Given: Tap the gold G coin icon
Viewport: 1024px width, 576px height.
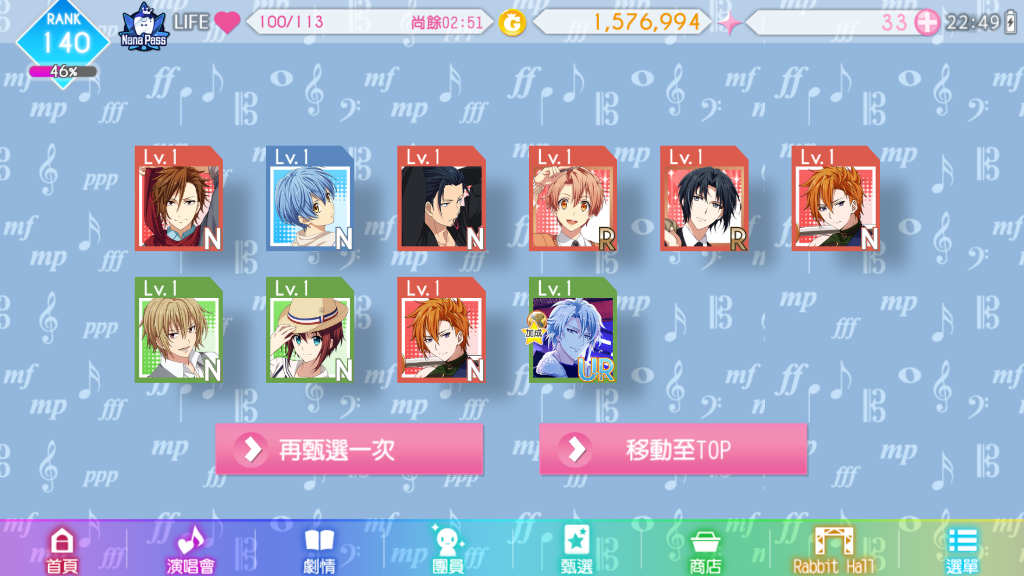Looking at the screenshot, I should (513, 24).
